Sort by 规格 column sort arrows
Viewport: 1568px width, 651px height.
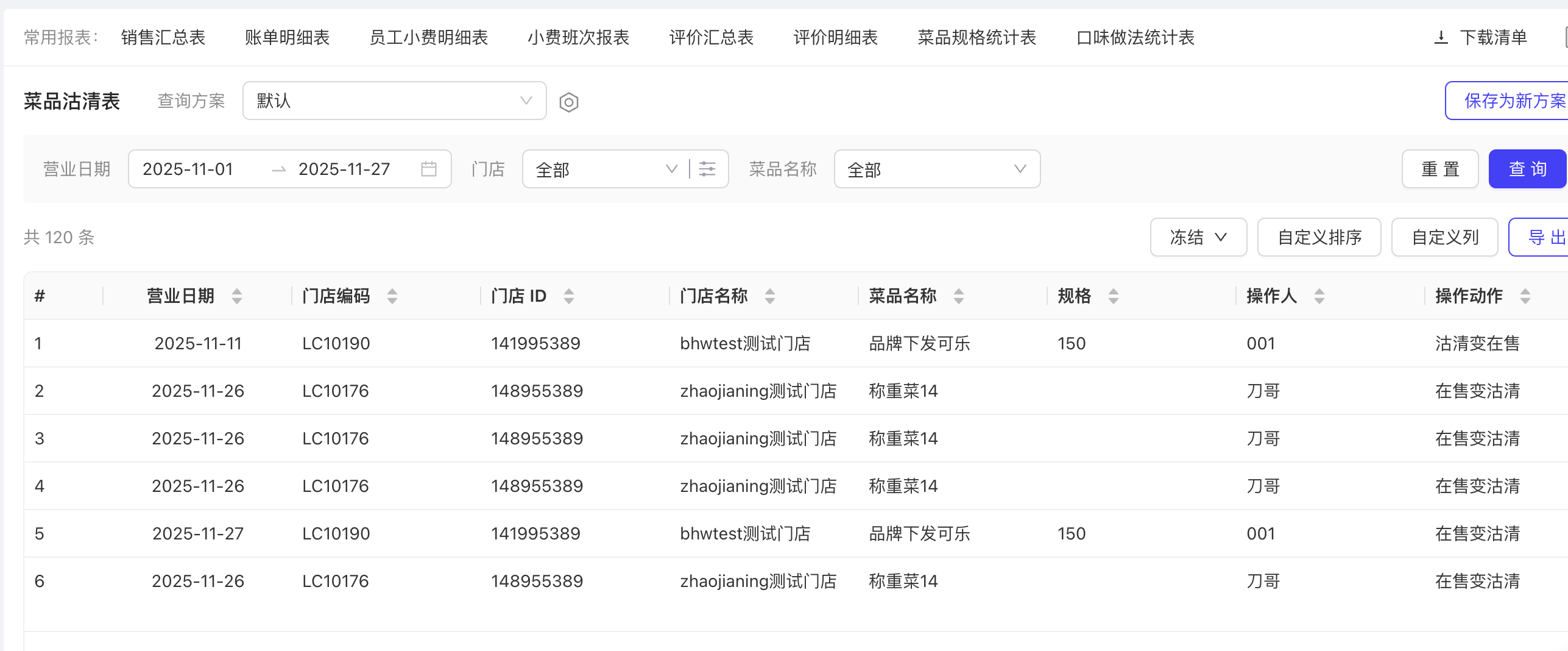pos(1114,296)
